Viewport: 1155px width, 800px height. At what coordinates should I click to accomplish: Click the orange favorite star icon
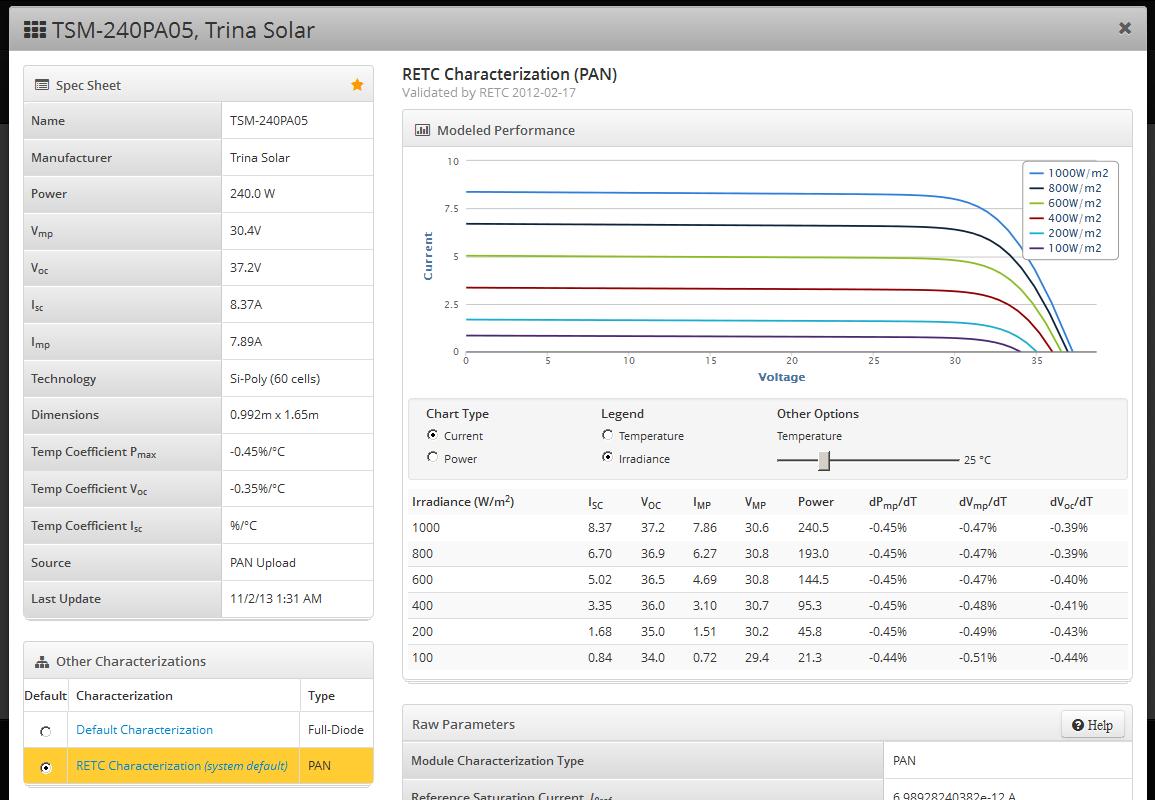point(357,85)
